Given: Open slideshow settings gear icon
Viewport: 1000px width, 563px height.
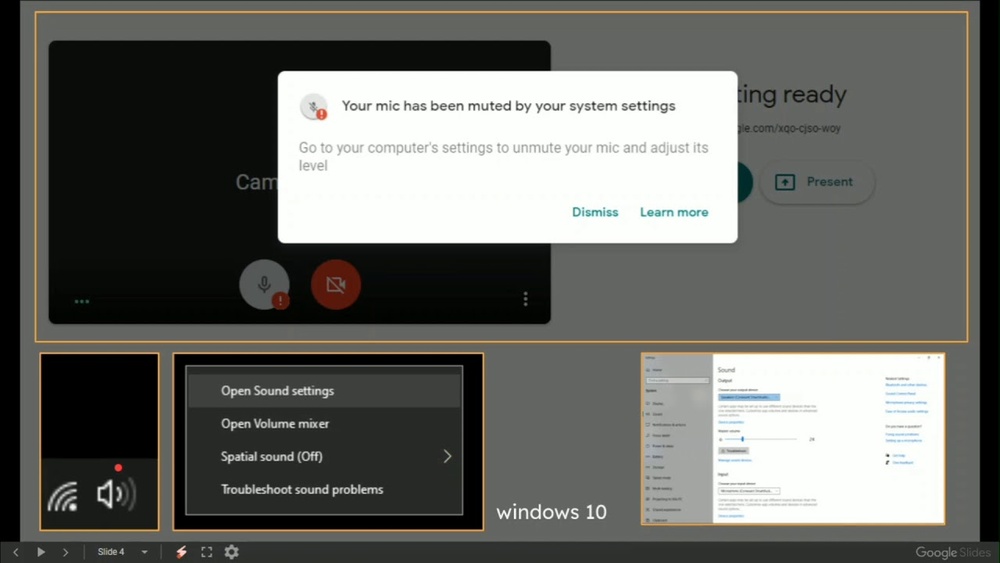Looking at the screenshot, I should pyautogui.click(x=232, y=552).
